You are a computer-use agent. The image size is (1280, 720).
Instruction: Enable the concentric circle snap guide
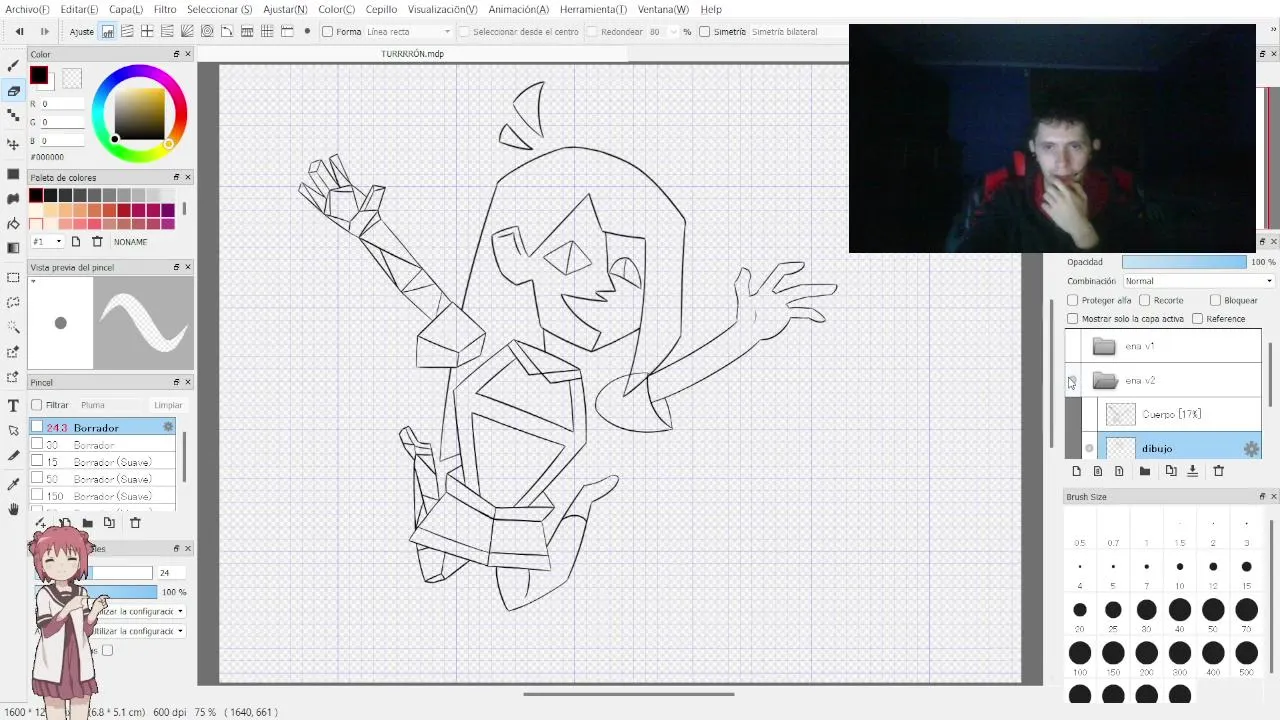207,32
